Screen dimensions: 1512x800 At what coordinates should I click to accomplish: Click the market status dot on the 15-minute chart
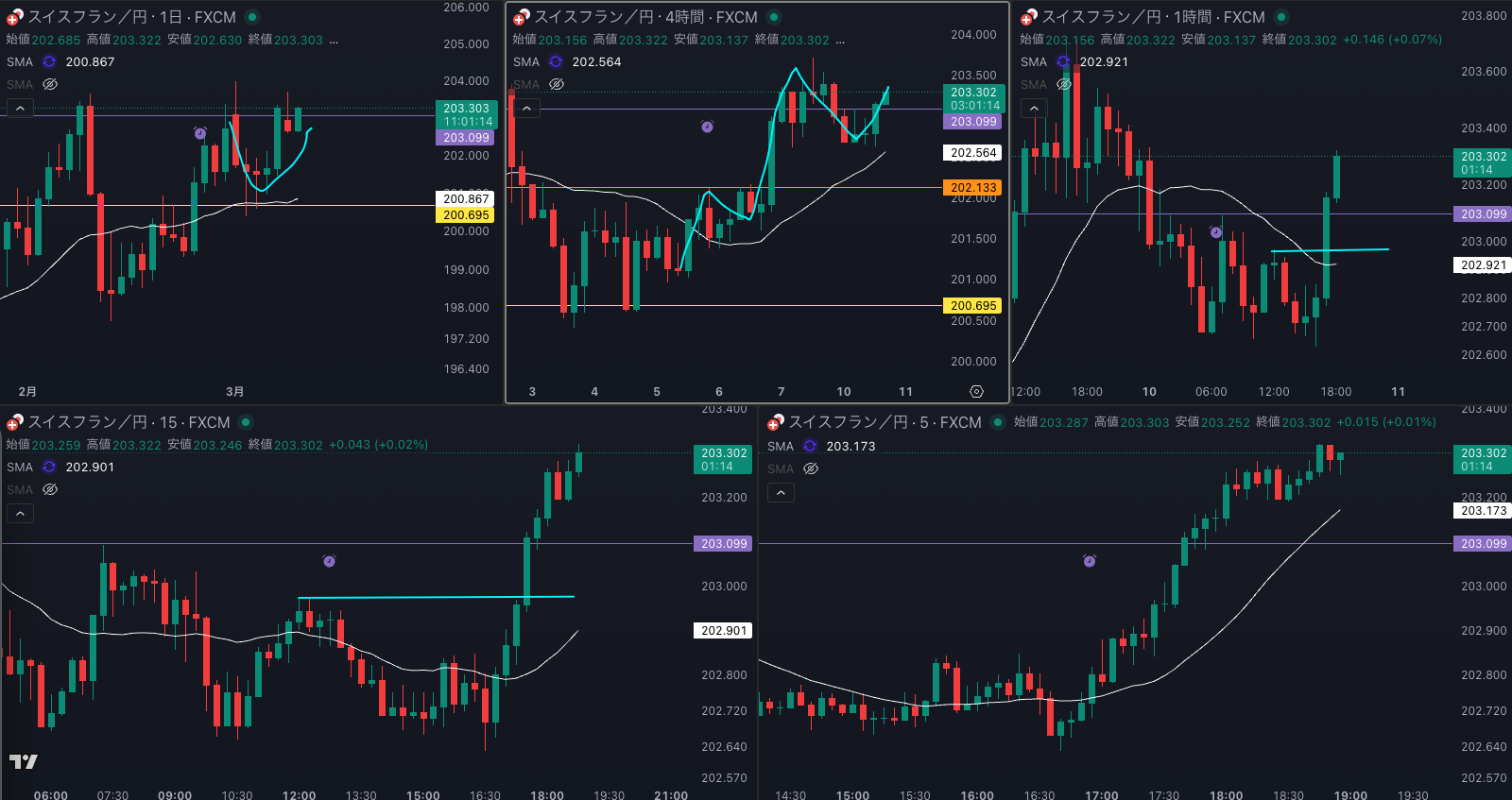(246, 422)
